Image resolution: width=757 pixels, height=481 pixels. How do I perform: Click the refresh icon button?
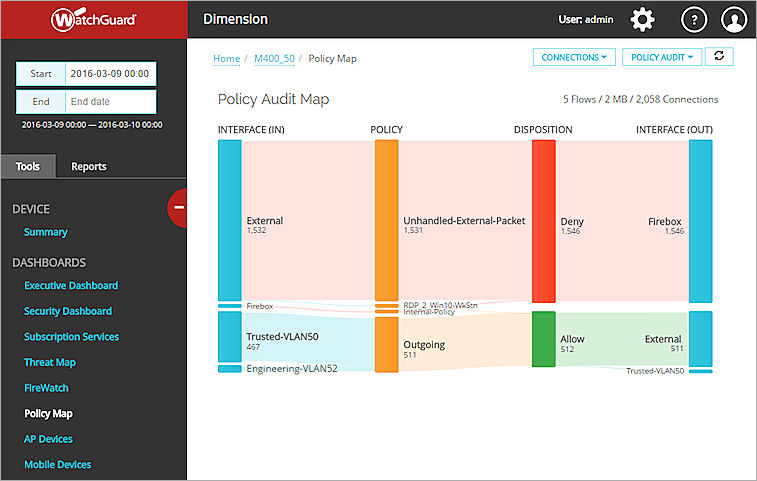[719, 57]
